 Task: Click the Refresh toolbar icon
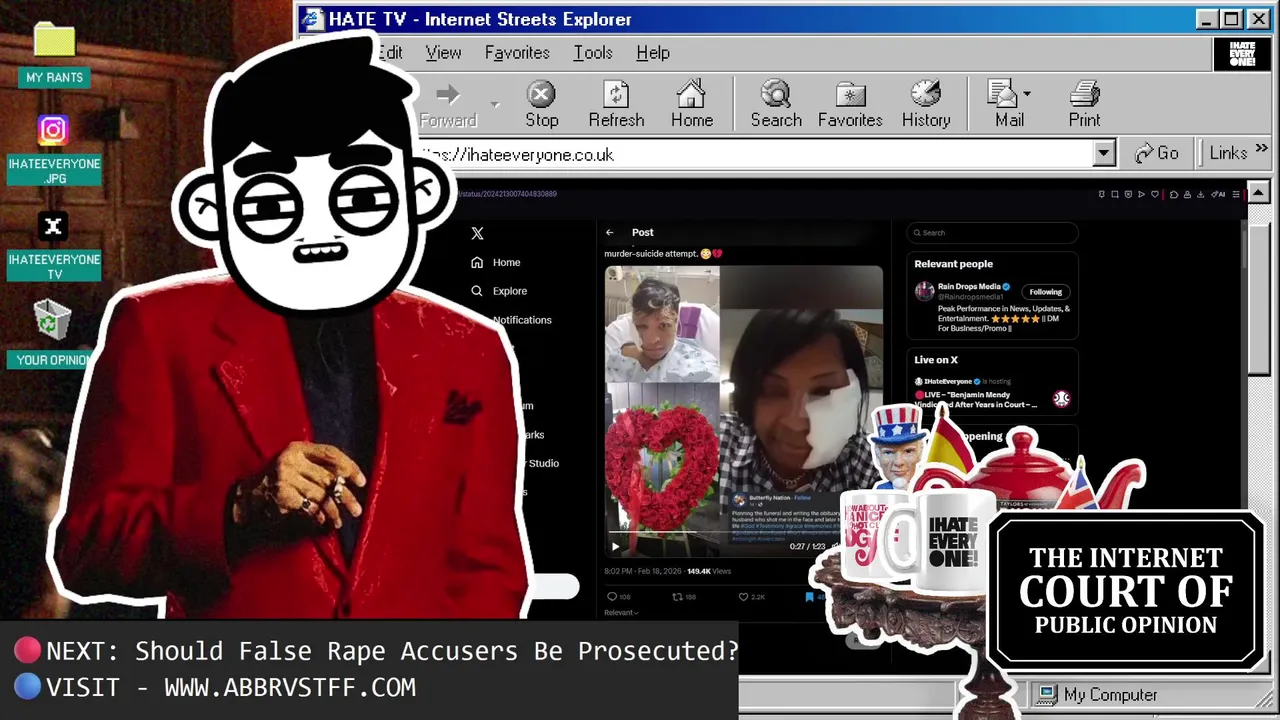[616, 95]
